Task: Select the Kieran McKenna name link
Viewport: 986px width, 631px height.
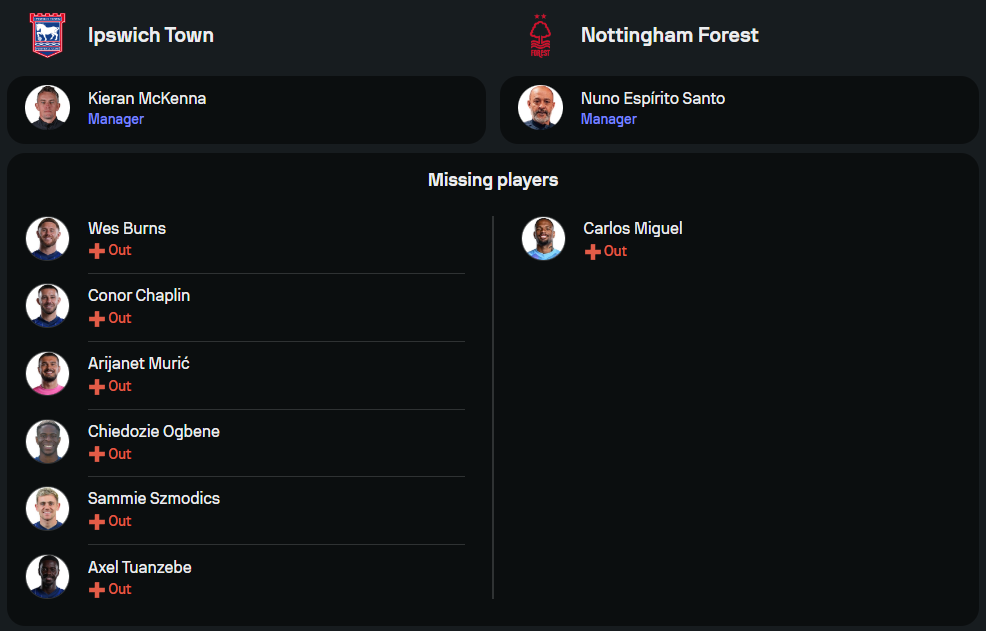Action: coord(147,98)
